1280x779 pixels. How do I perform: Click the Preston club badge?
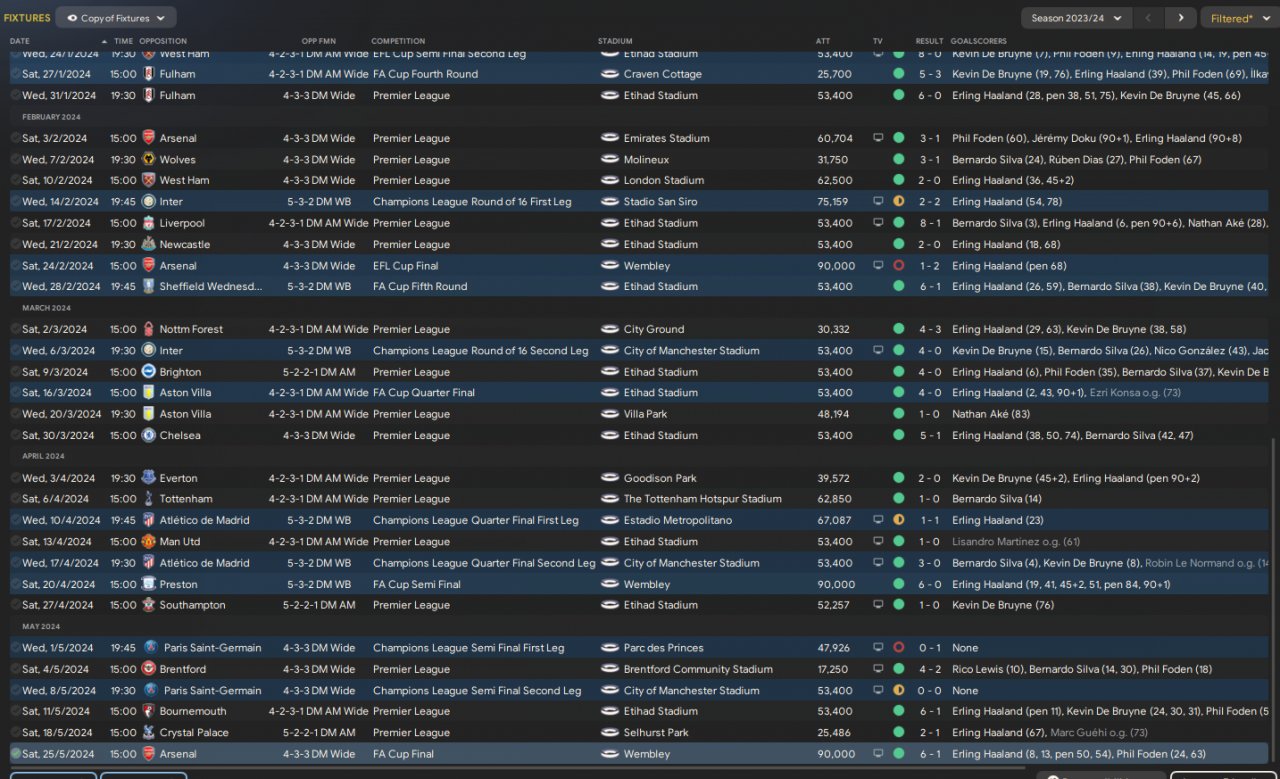pyautogui.click(x=148, y=584)
